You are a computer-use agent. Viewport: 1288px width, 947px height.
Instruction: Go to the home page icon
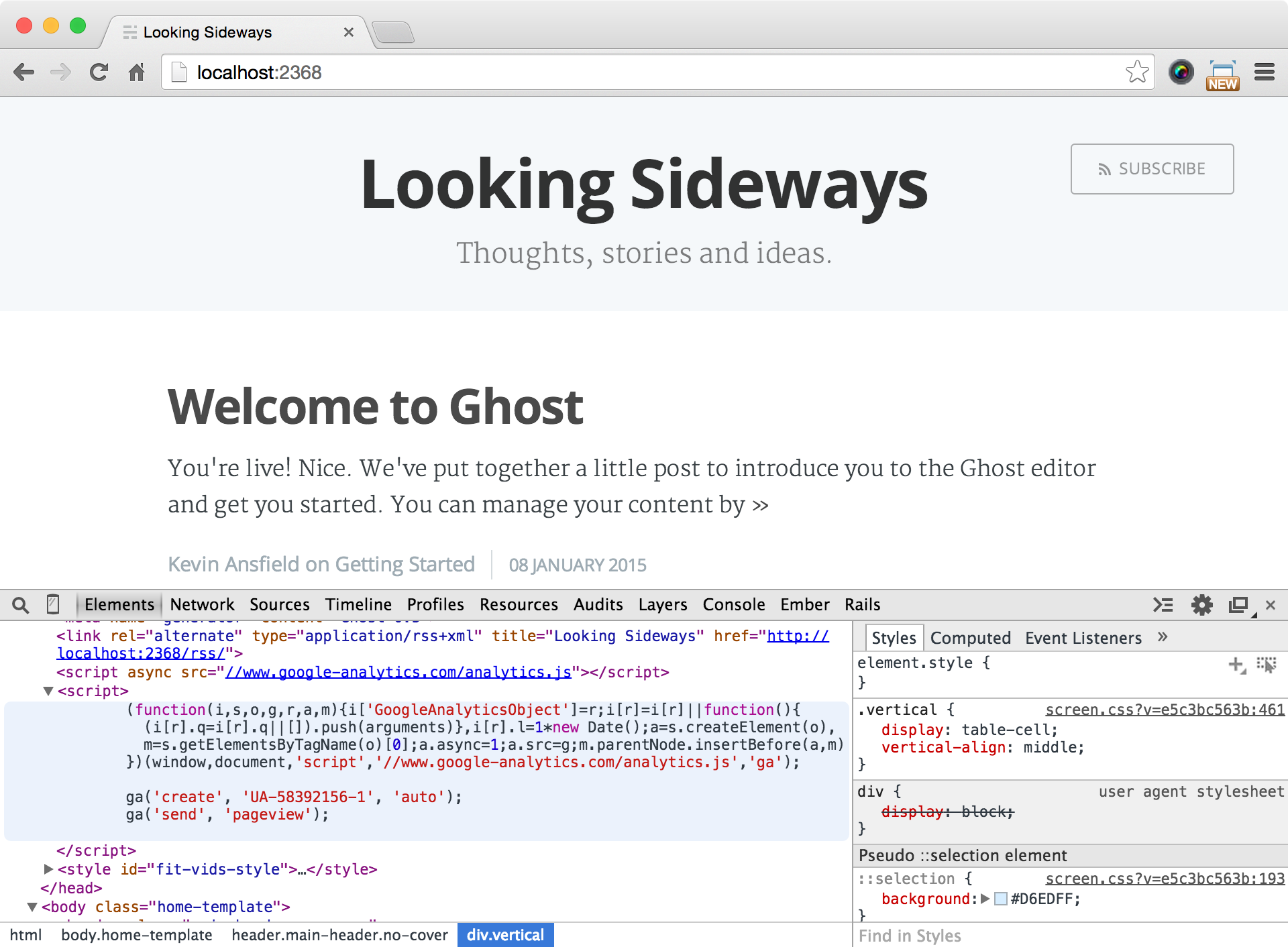tap(137, 72)
